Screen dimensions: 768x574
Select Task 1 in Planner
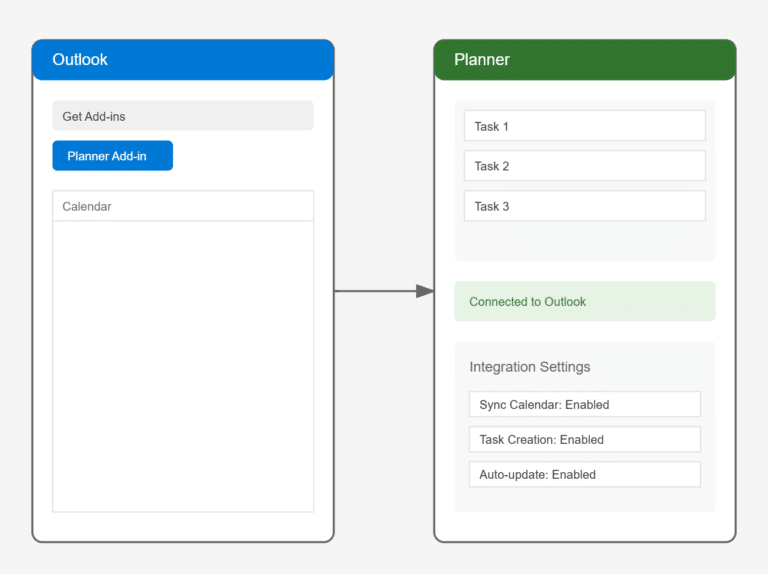click(x=585, y=126)
